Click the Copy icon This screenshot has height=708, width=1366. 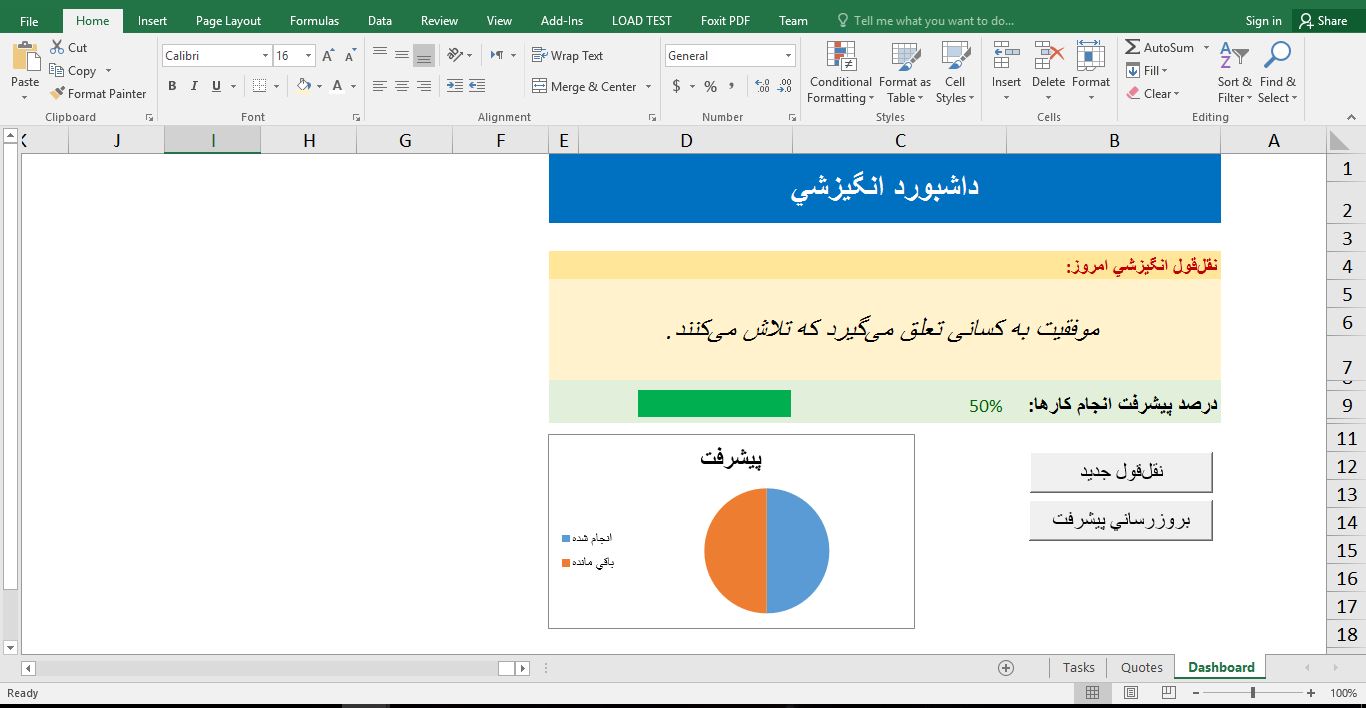[x=56, y=70]
